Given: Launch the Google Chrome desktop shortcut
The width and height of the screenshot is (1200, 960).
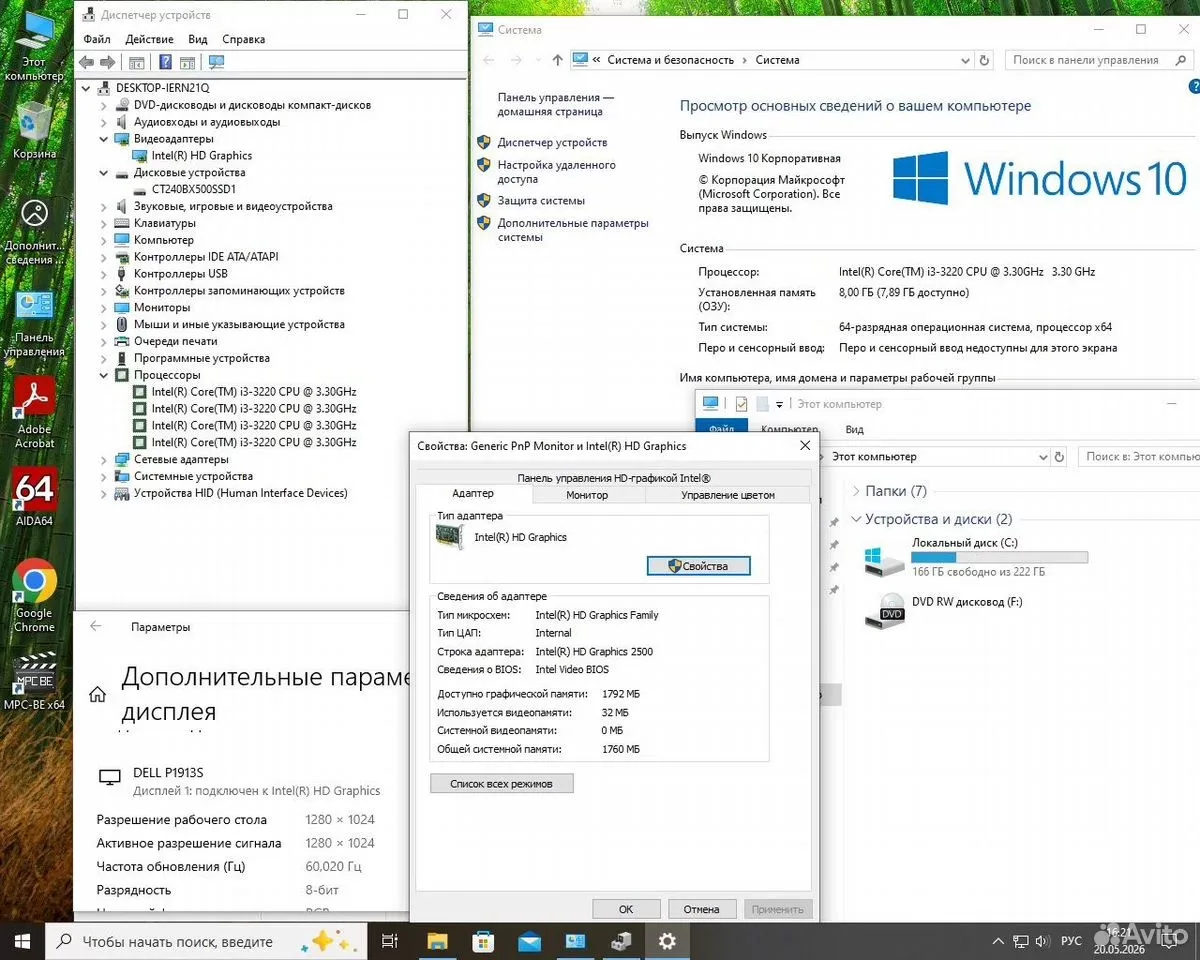Looking at the screenshot, I should (x=35, y=596).
